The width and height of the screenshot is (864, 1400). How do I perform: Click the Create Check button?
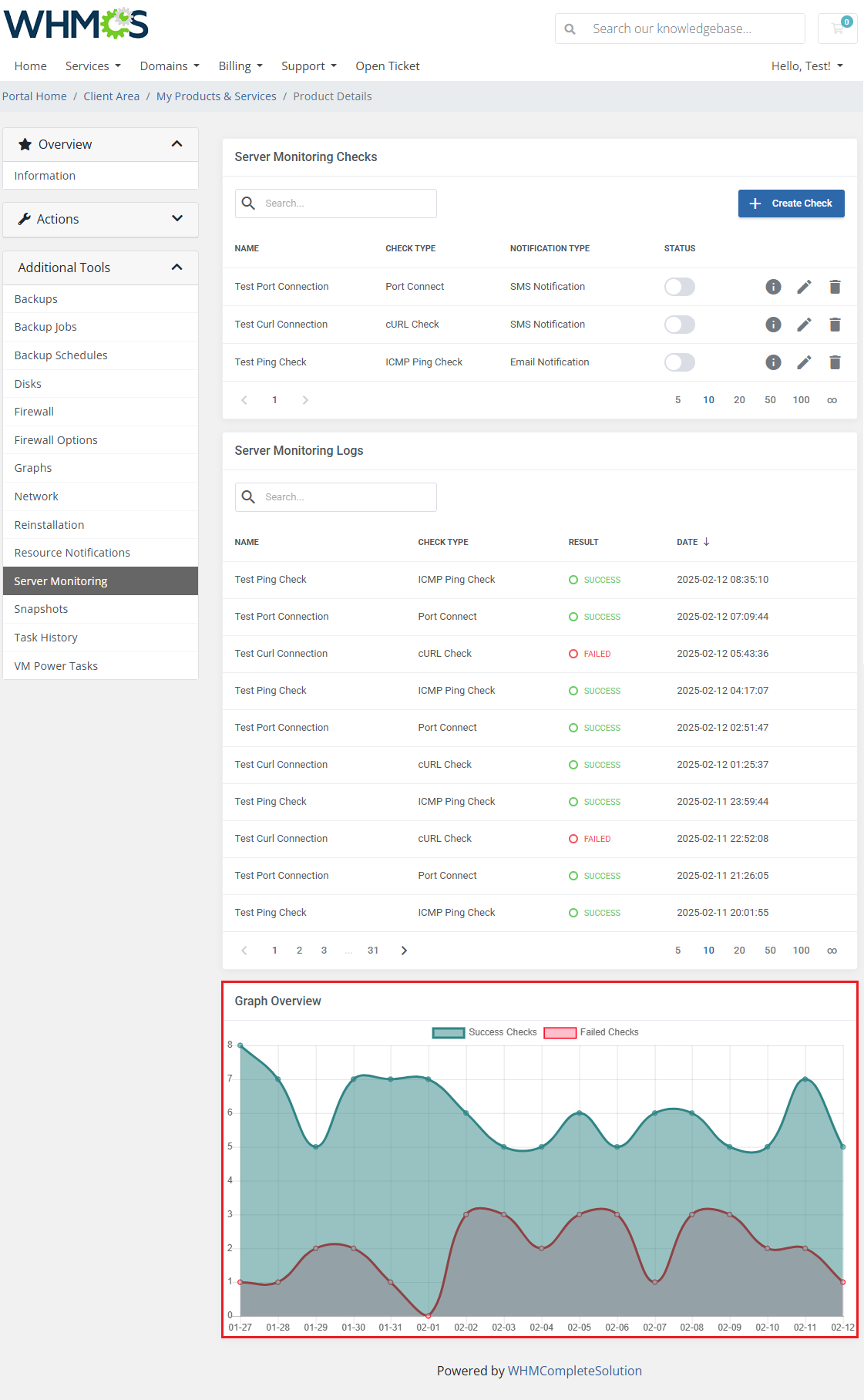(x=791, y=204)
